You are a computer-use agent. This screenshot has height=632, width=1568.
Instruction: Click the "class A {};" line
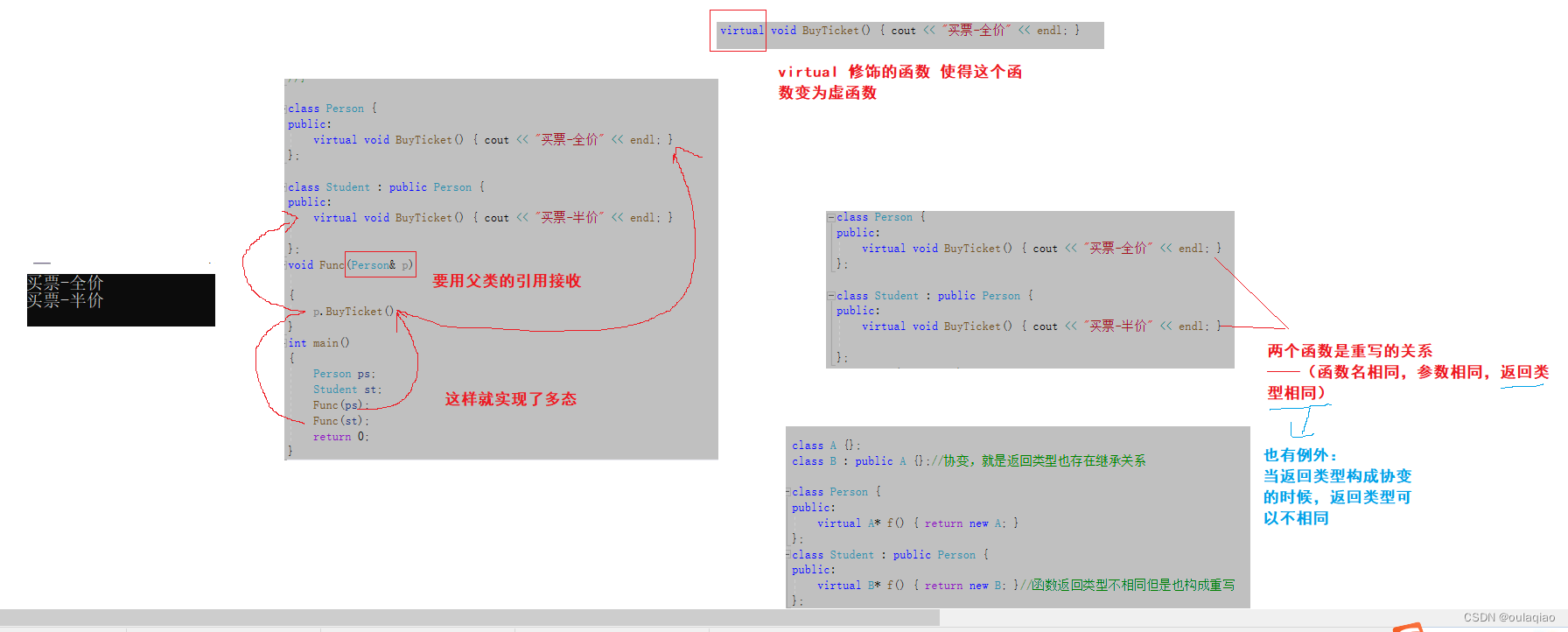[x=826, y=446]
